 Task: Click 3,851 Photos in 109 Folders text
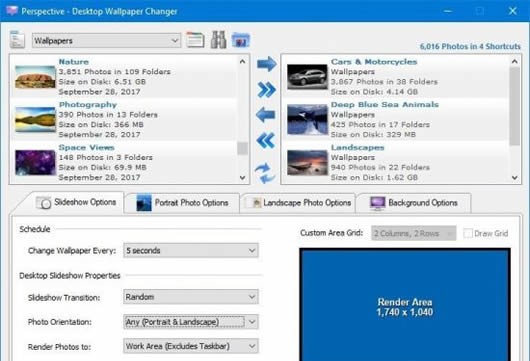pos(115,72)
